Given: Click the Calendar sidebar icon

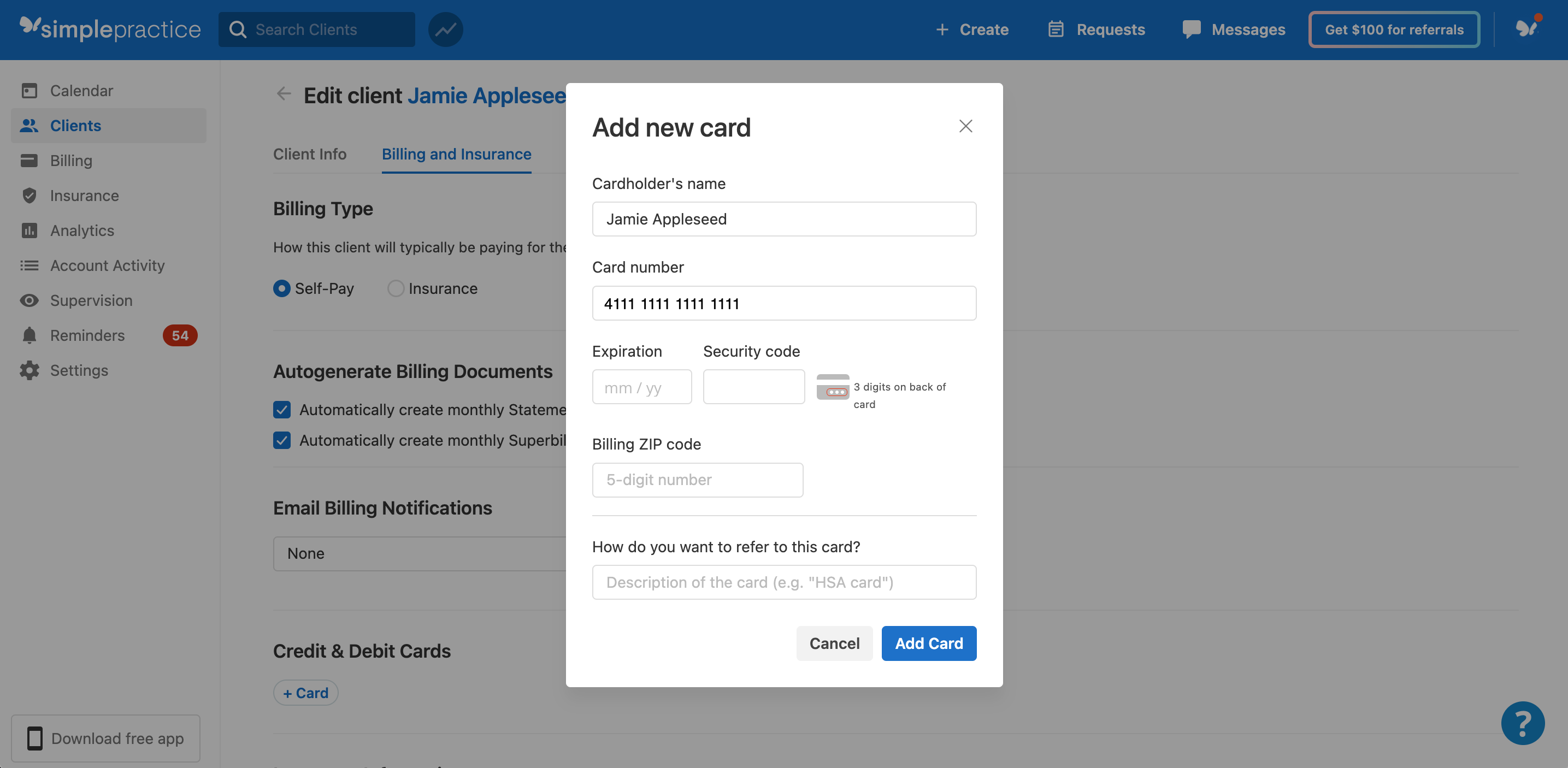Looking at the screenshot, I should [29, 91].
